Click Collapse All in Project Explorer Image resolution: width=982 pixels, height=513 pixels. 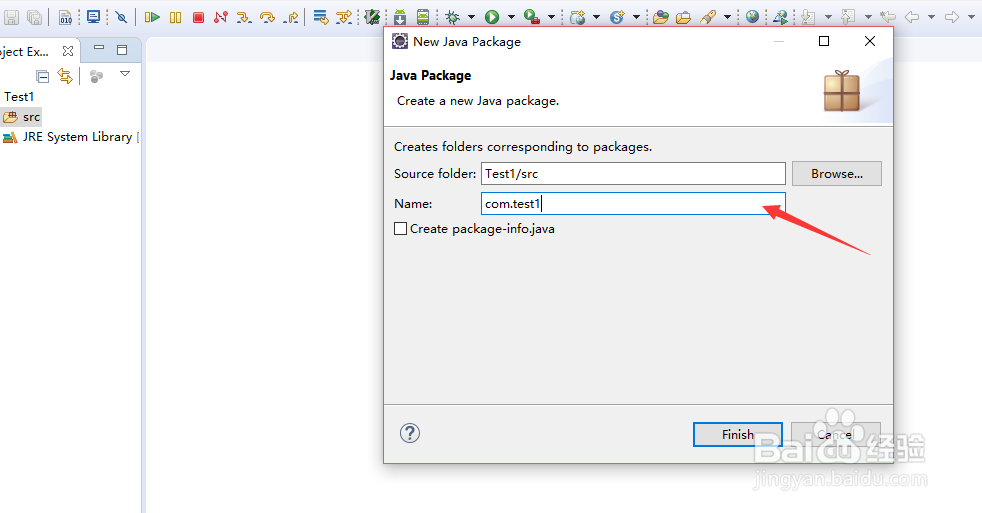click(42, 76)
